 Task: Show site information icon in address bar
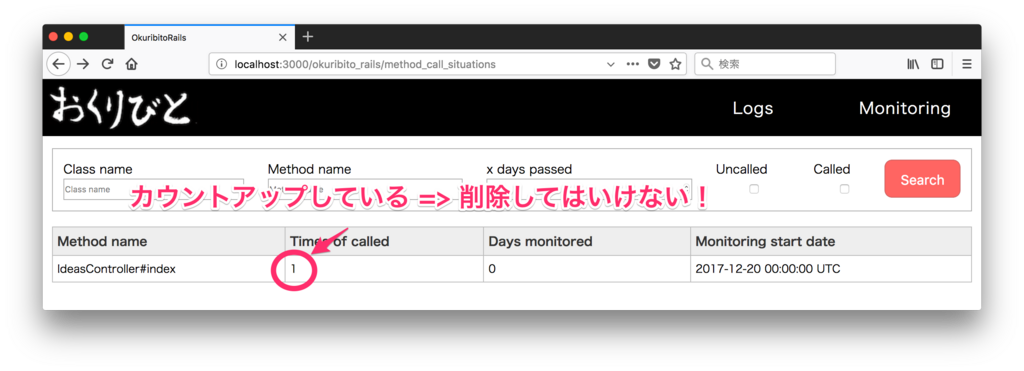click(x=221, y=64)
